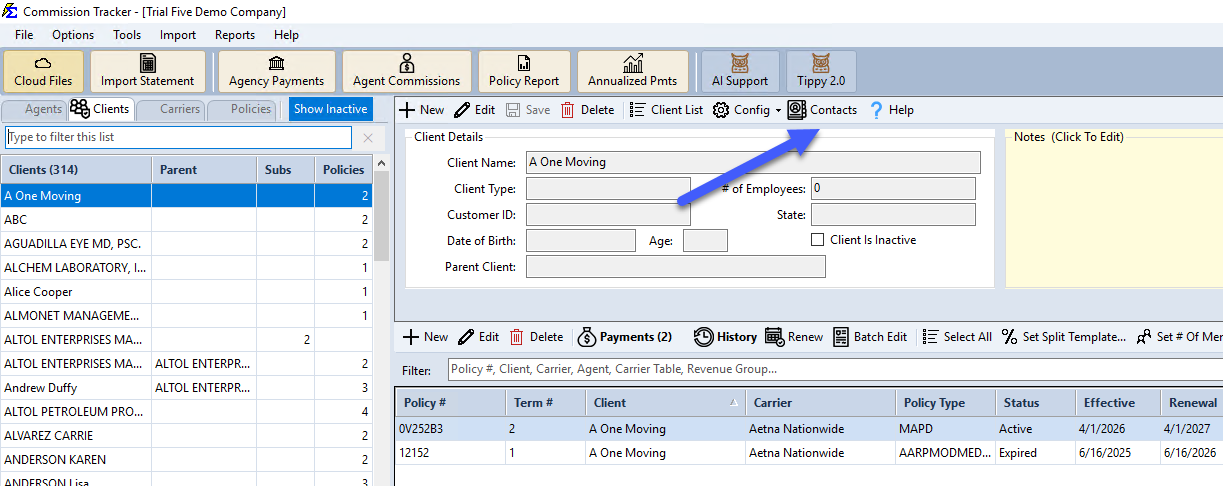Select client ANDERSON KAREN
The image size is (1223, 486).
186,460
